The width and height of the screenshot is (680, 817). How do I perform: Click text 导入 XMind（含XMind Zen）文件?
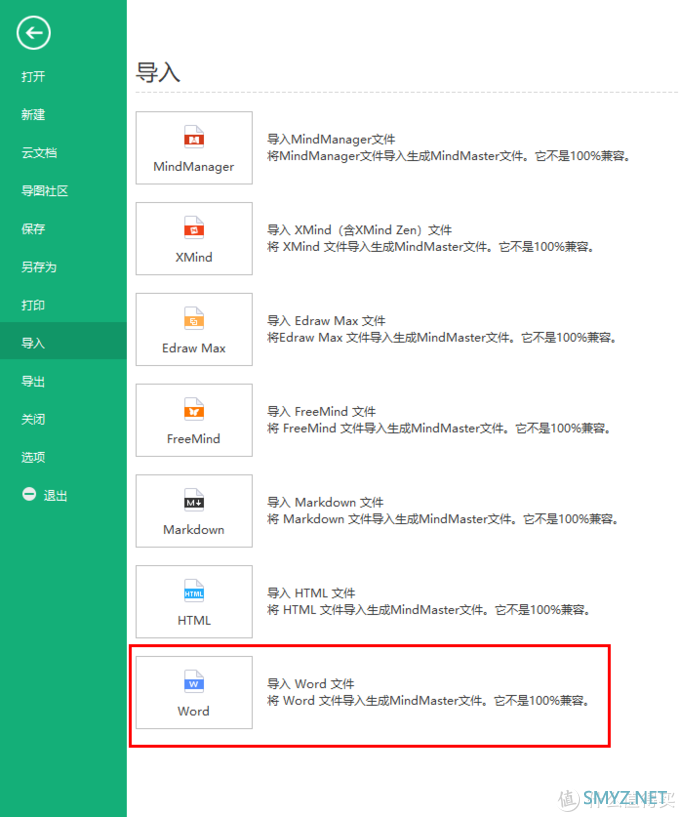coord(360,230)
